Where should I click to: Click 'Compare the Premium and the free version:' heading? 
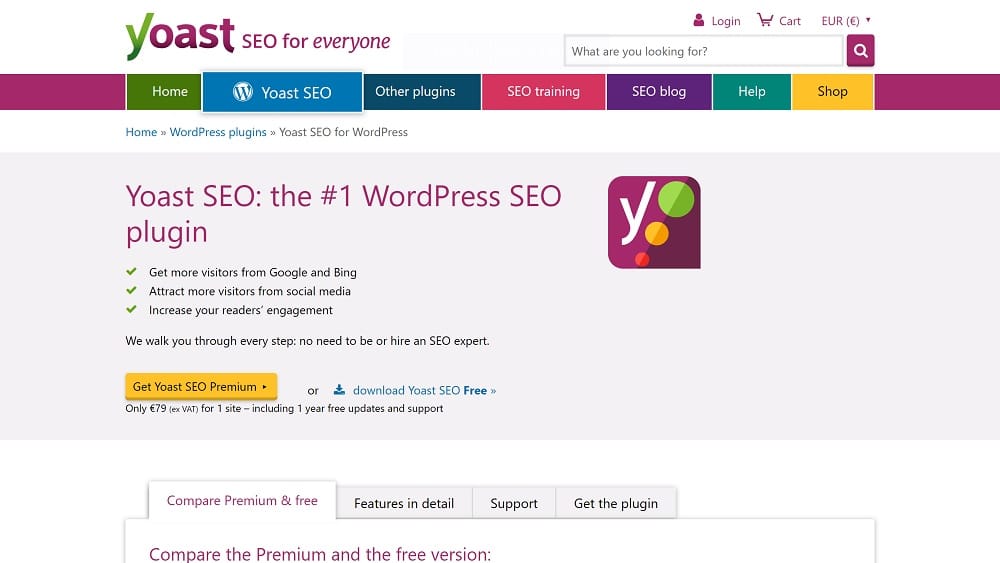320,554
